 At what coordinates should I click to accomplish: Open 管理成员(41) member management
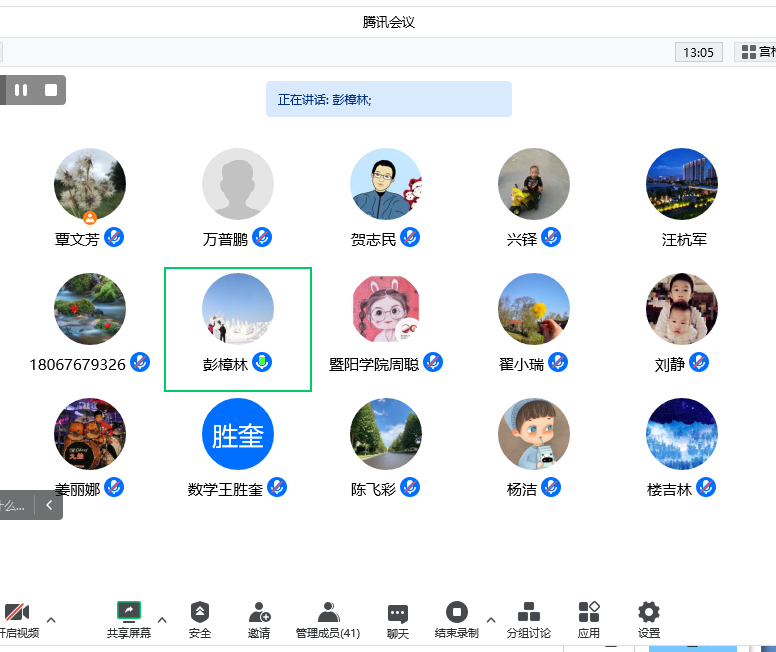click(x=328, y=618)
